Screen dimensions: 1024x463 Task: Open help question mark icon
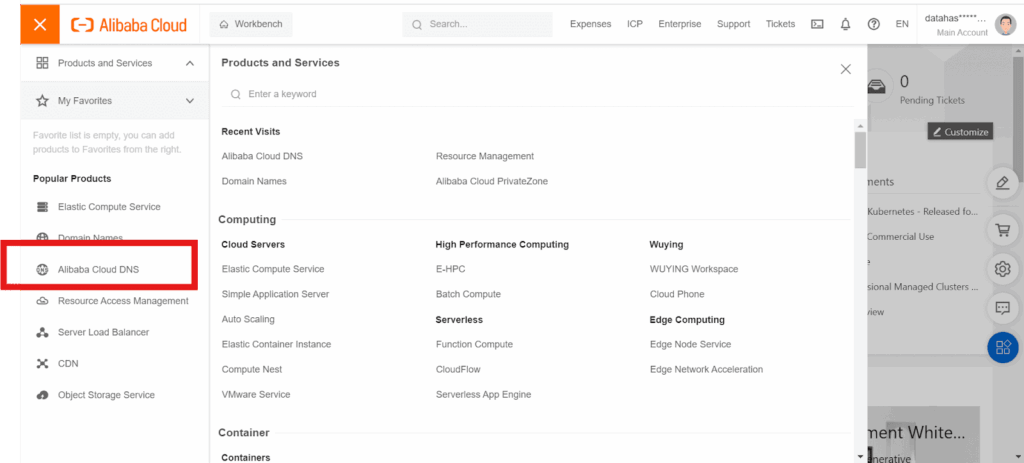tap(874, 24)
